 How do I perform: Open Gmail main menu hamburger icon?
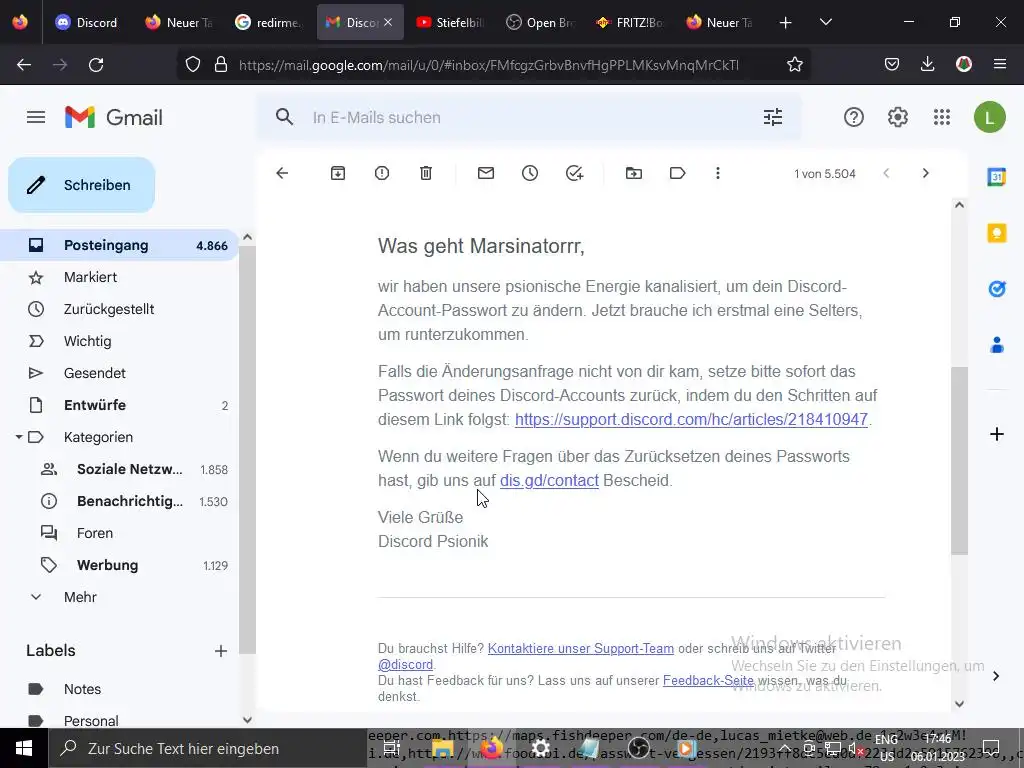point(36,118)
